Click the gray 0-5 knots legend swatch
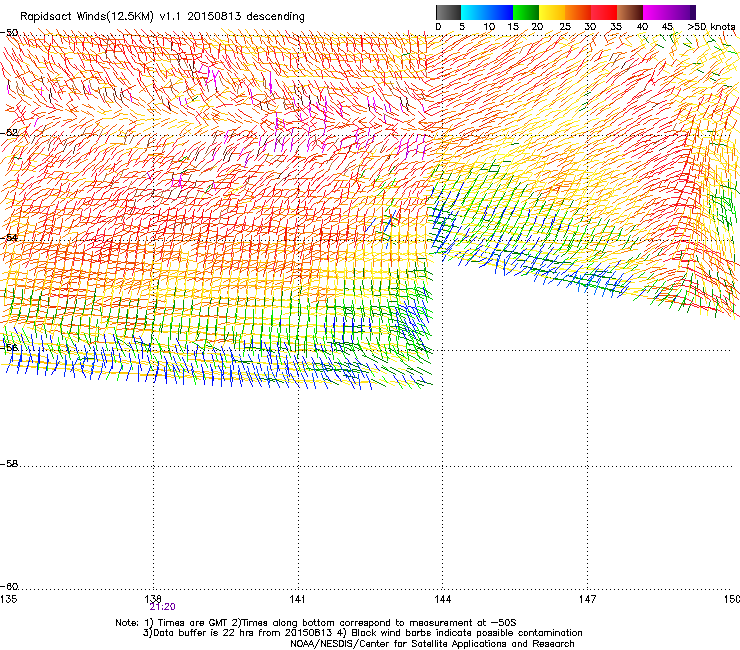This screenshot has height=650, width=740. coord(448,12)
